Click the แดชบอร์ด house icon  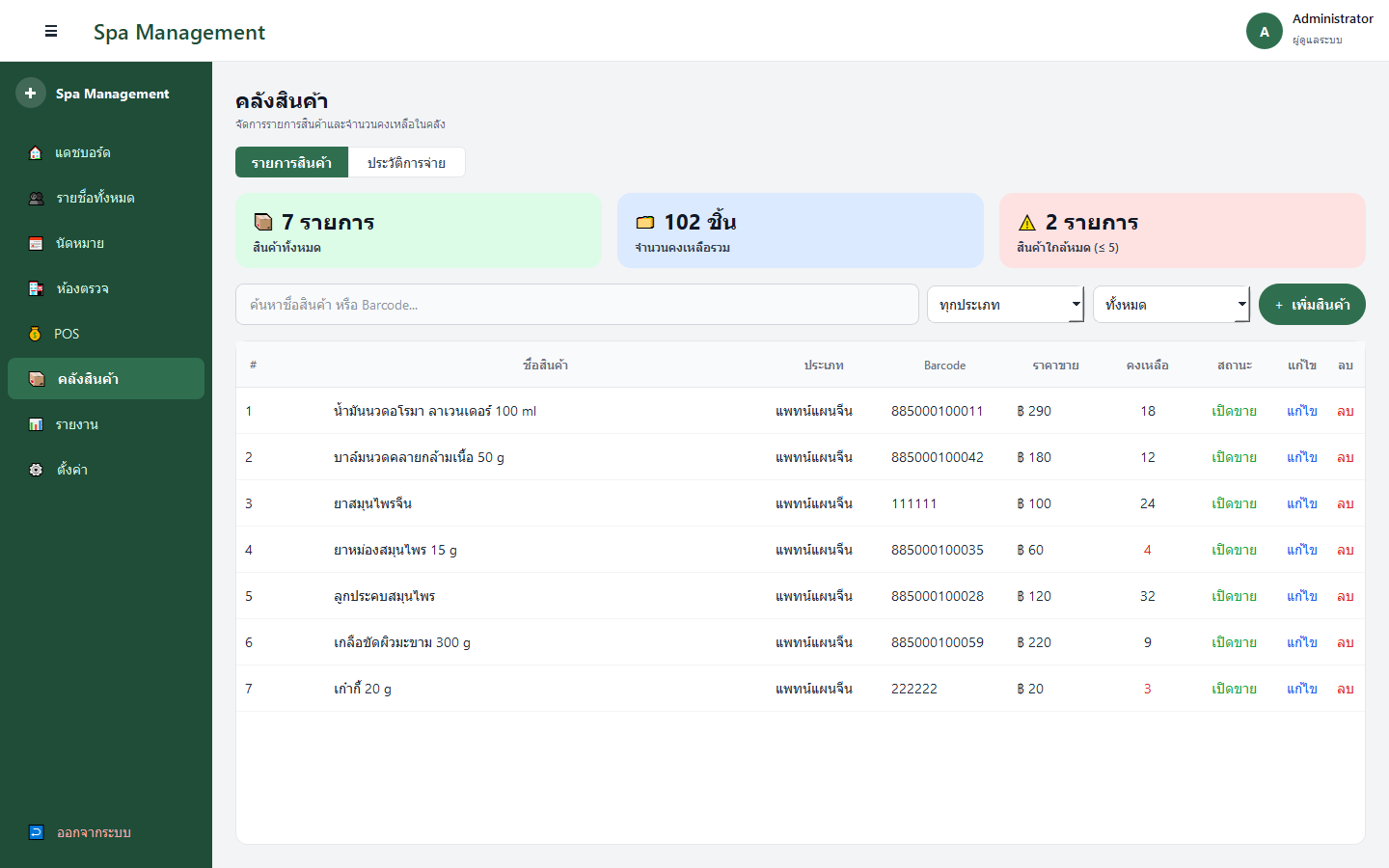[36, 152]
